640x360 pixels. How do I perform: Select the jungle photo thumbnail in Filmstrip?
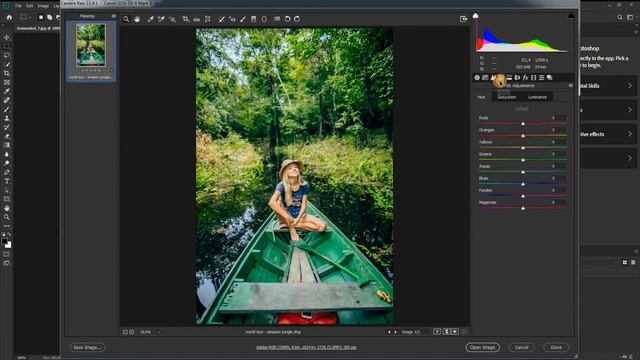tap(91, 45)
